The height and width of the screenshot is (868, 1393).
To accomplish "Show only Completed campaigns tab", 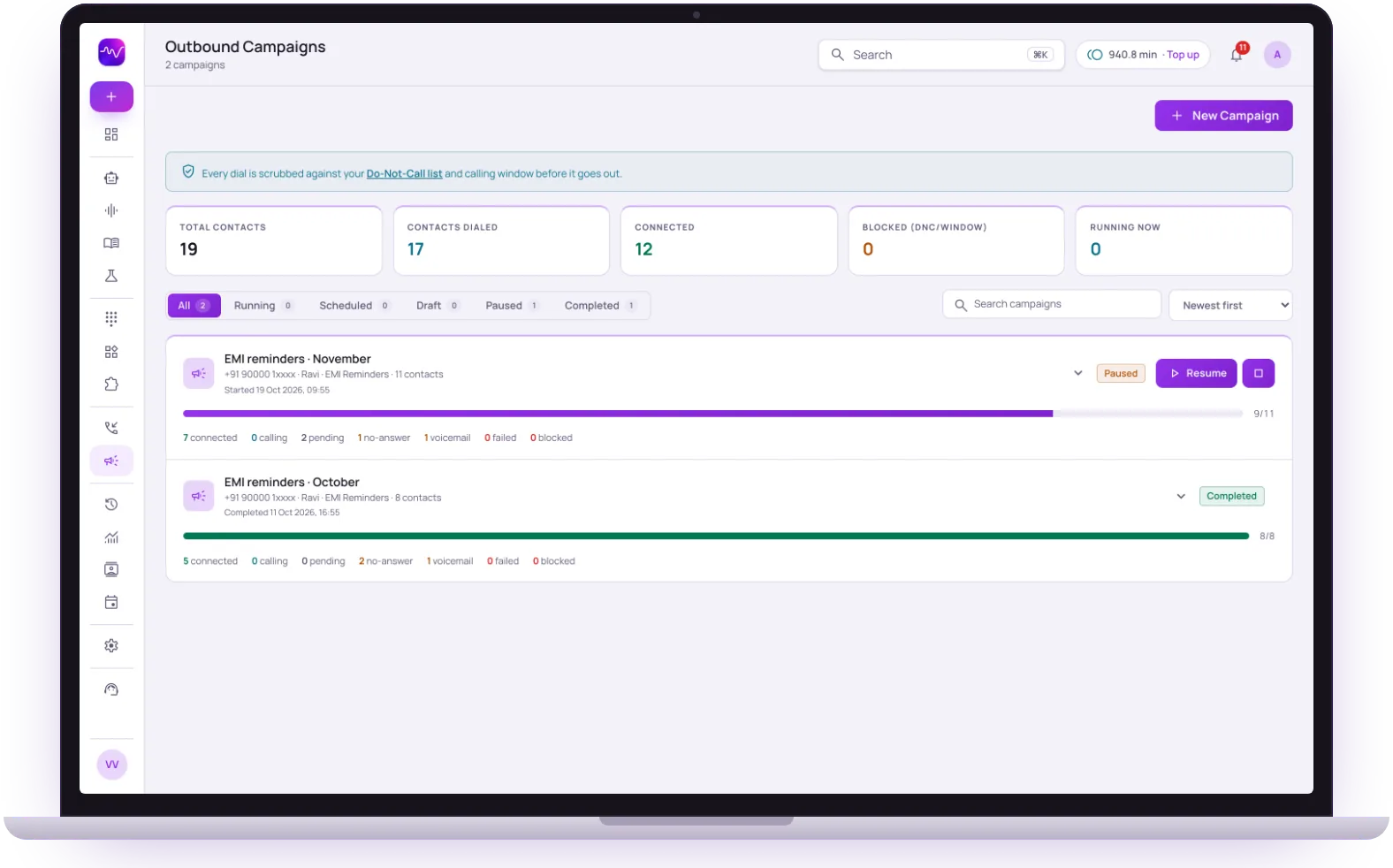I will (x=600, y=306).
